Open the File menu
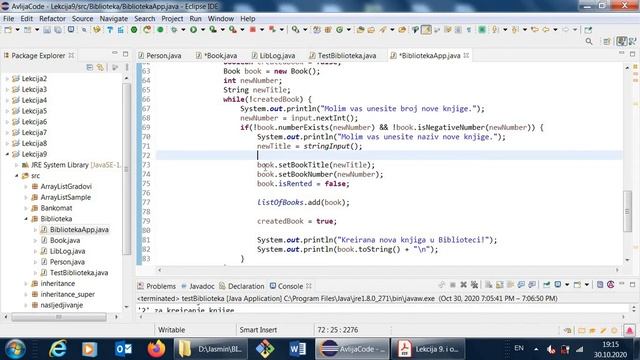Screen dimensions: 640x360 [8, 18]
